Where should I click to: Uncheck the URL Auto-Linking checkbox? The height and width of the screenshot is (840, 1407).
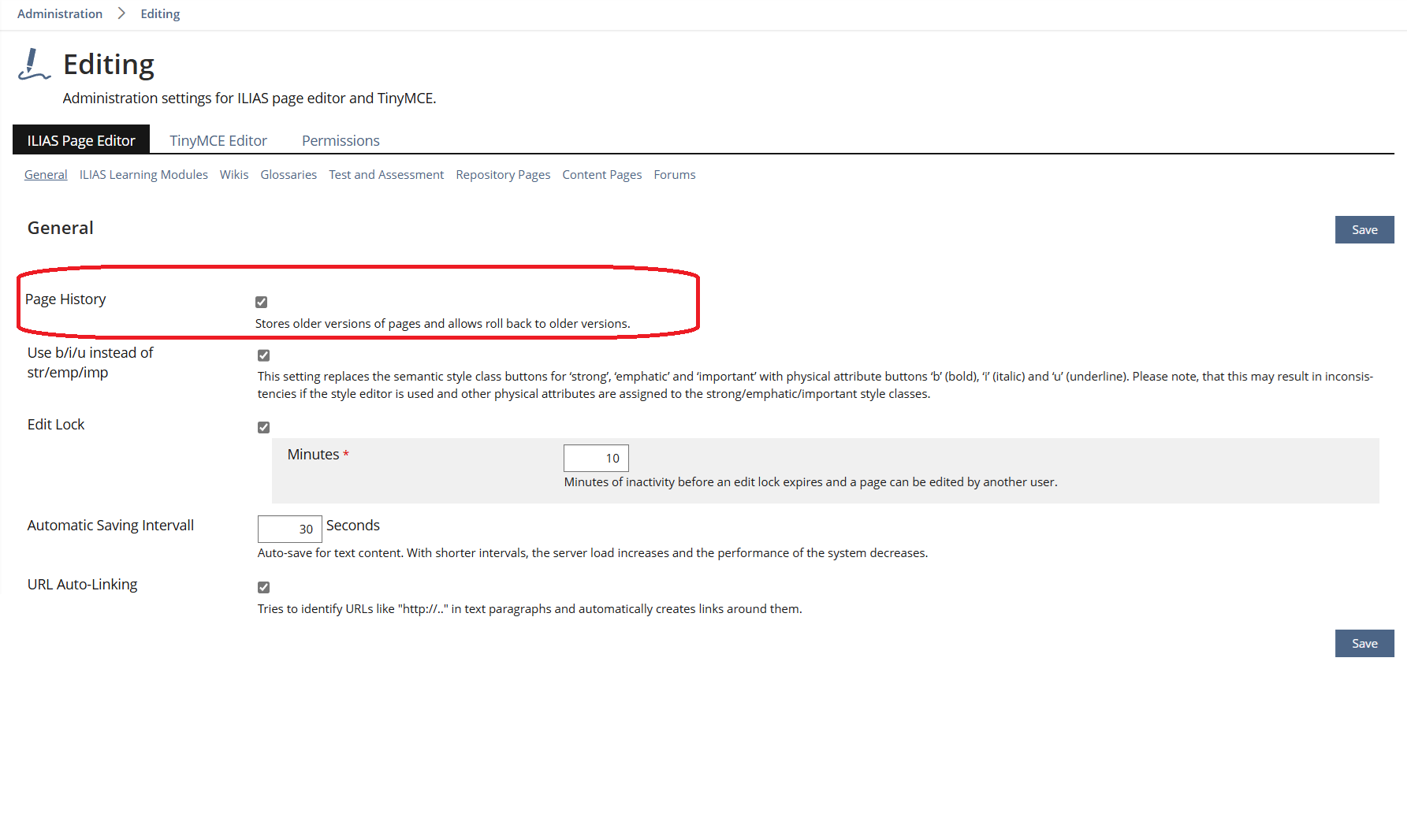click(x=264, y=587)
